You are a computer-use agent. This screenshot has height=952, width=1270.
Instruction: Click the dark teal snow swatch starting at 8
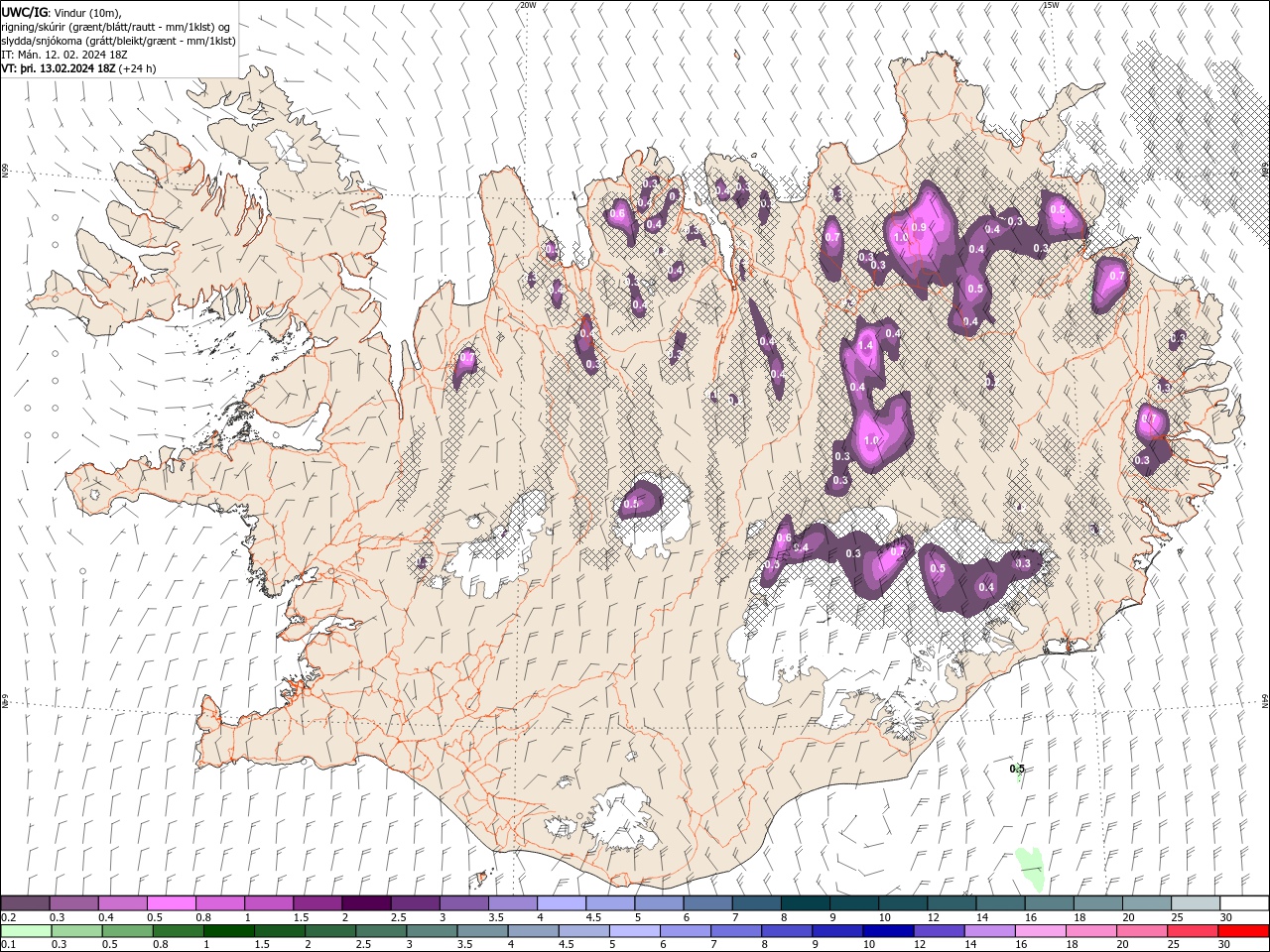click(x=805, y=903)
